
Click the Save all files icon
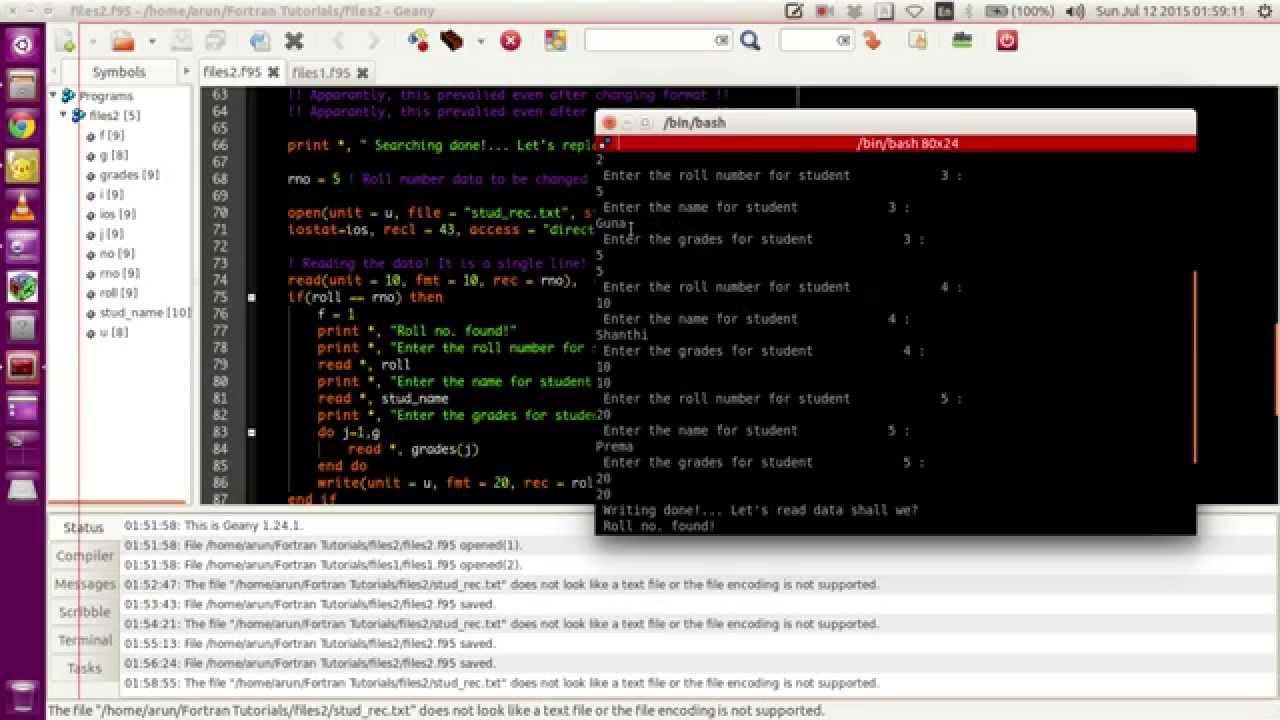click(x=215, y=41)
